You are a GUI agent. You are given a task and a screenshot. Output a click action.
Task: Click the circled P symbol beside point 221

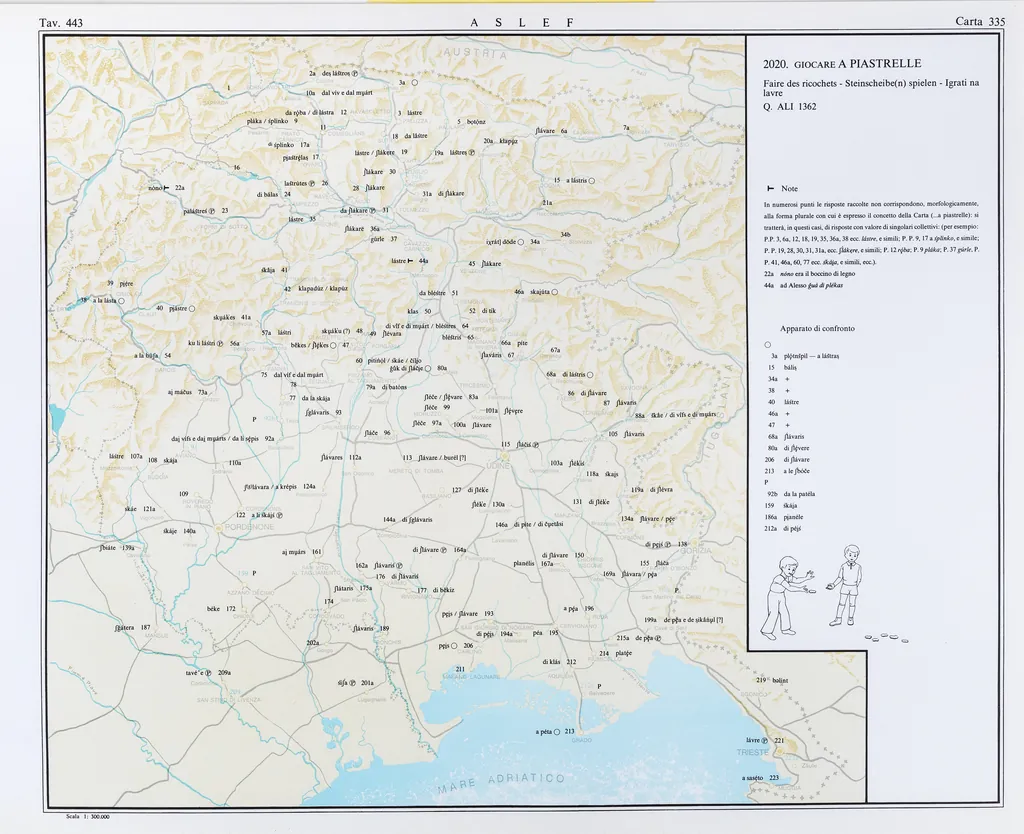click(765, 741)
